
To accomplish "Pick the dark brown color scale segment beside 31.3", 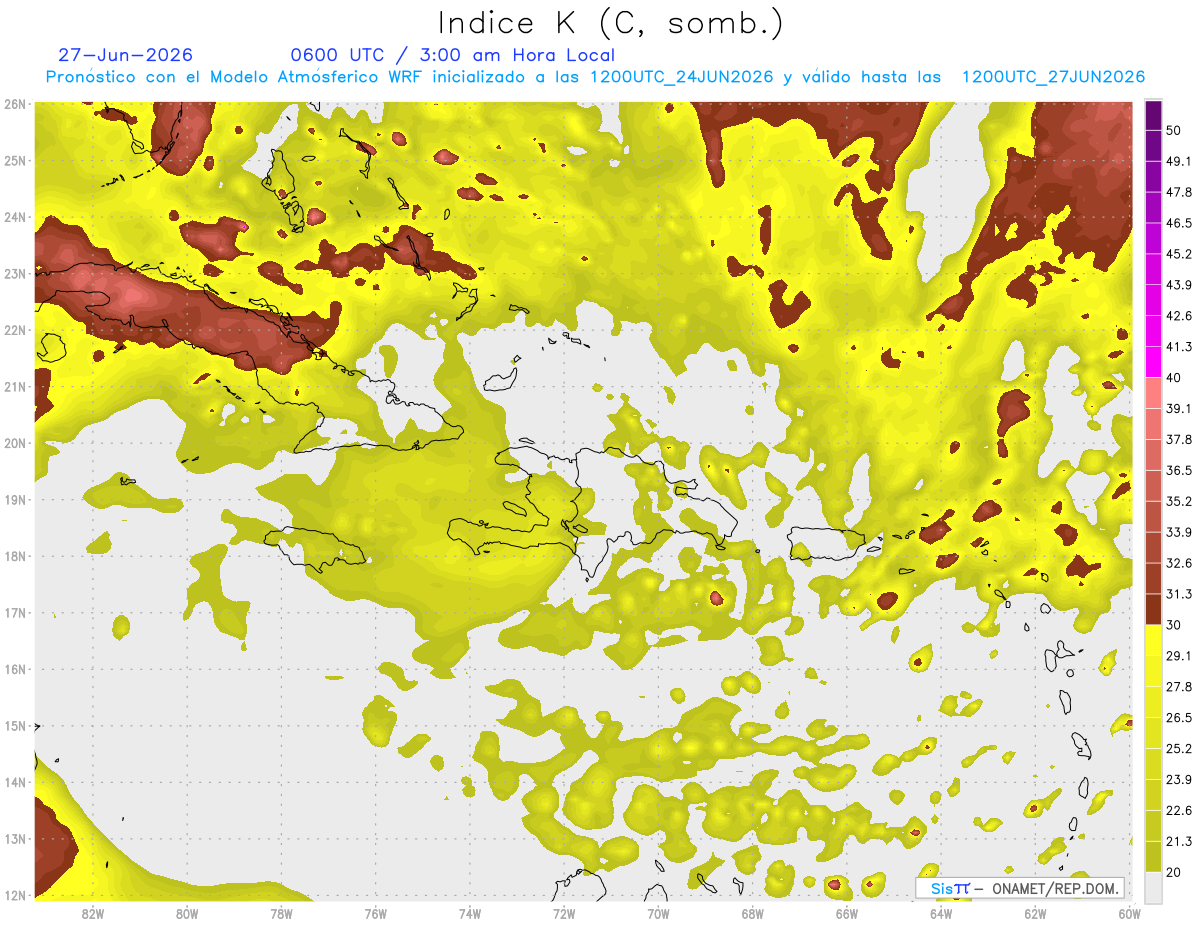I will click(1153, 609).
